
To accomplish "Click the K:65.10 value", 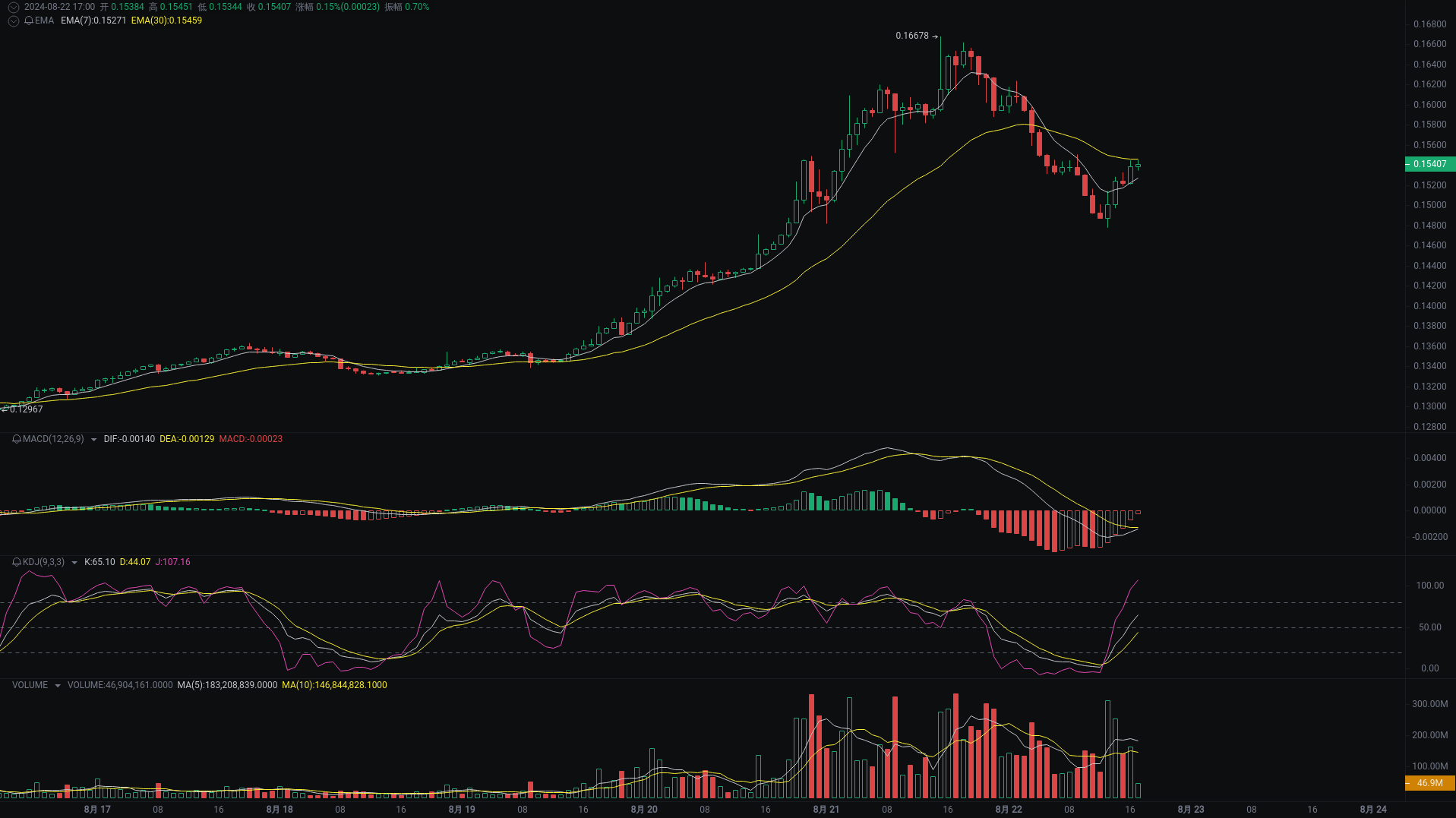I will coord(99,562).
